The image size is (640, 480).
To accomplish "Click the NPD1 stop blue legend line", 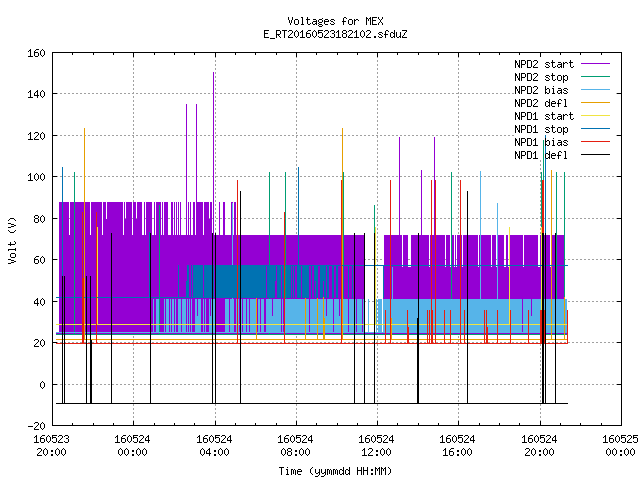I will point(596,129).
